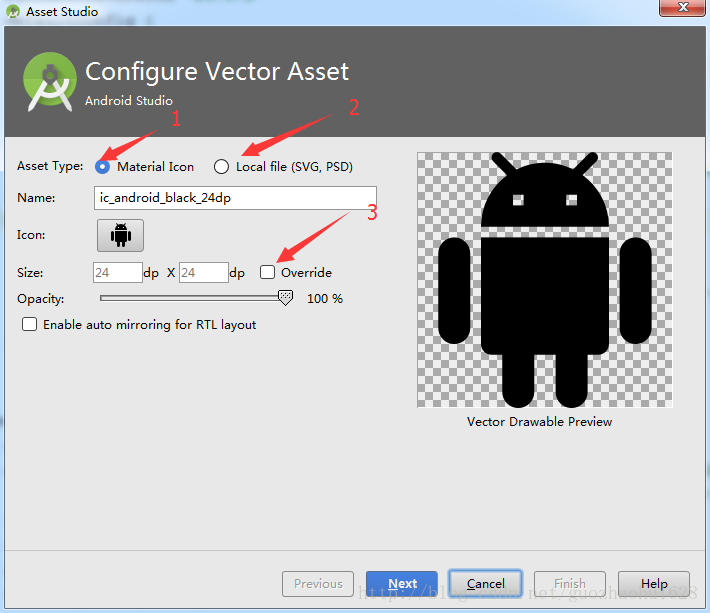Open the Android icon chooser button

(120, 235)
